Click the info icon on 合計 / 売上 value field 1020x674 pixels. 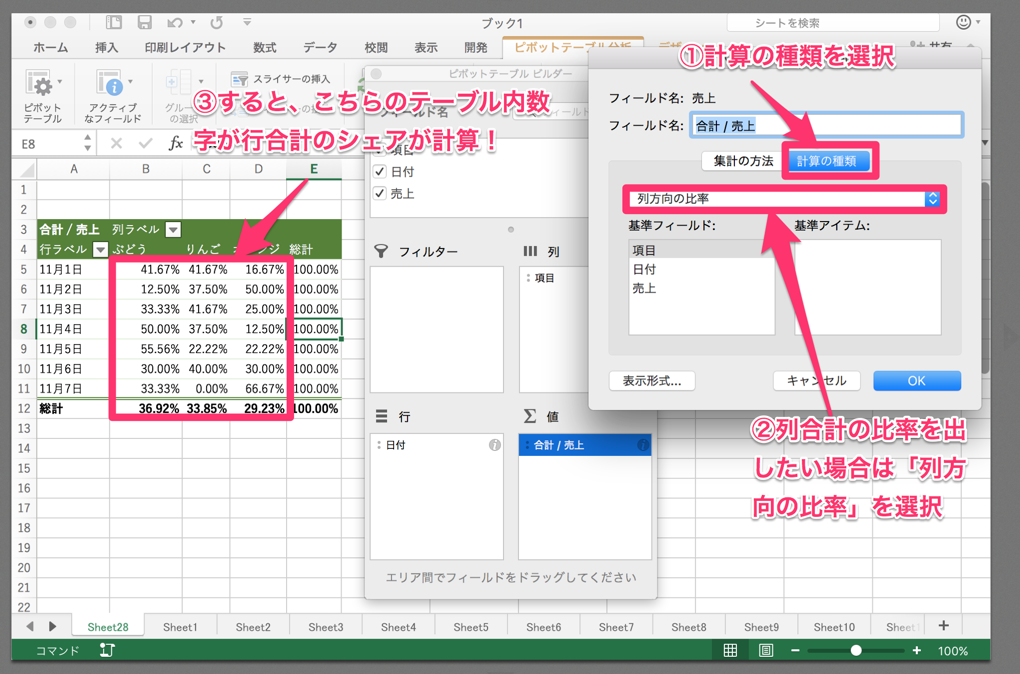coord(643,445)
